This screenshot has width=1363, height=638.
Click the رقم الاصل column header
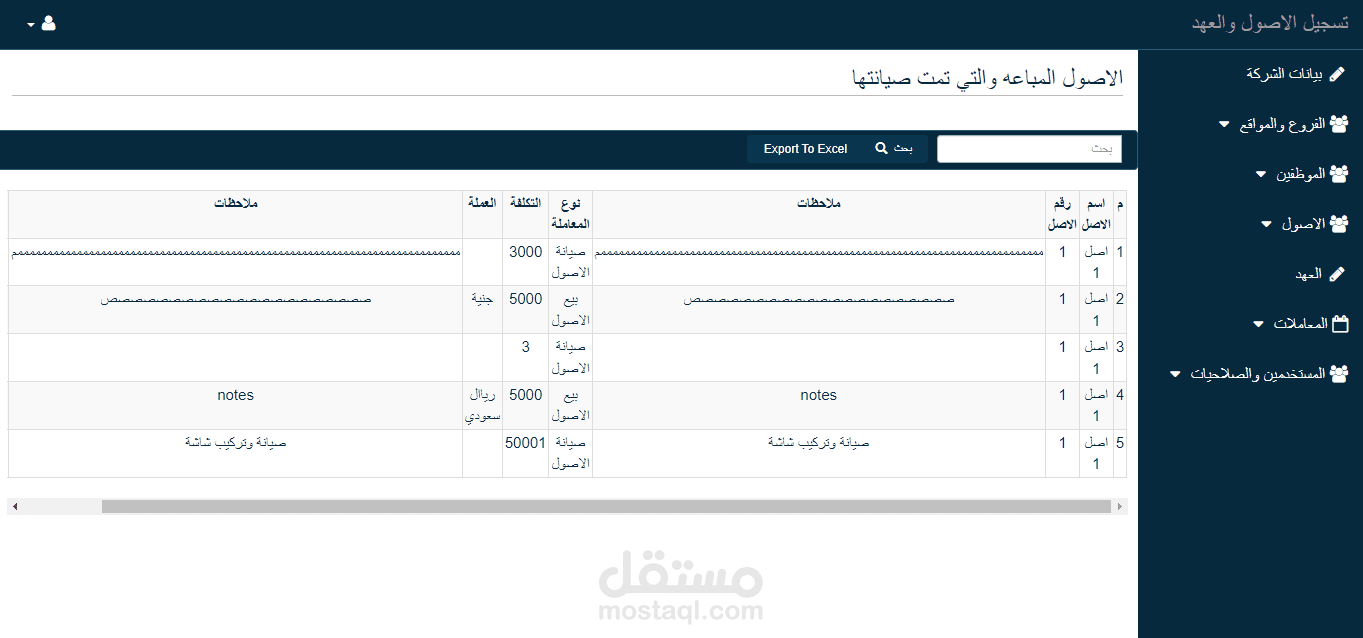click(1062, 214)
